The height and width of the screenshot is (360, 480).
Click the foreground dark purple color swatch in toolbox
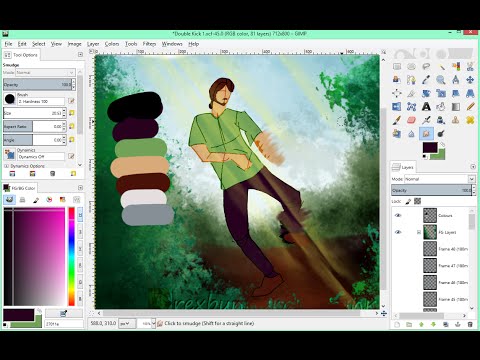click(430, 147)
